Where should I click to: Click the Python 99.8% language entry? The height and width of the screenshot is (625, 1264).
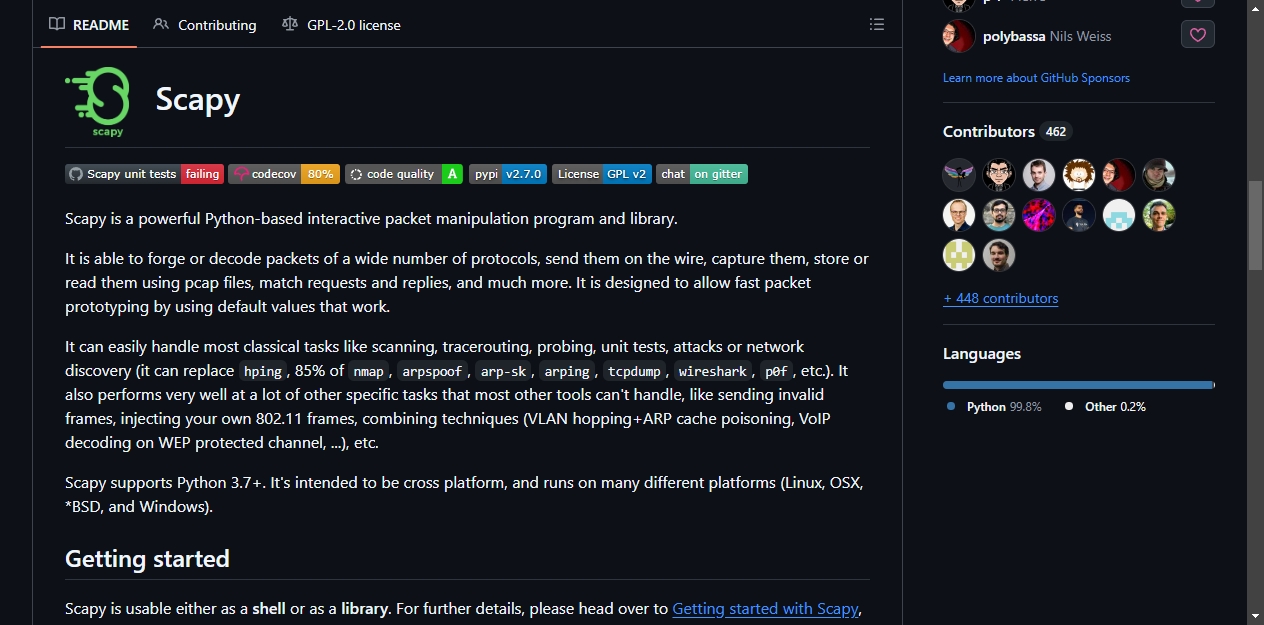tap(994, 407)
